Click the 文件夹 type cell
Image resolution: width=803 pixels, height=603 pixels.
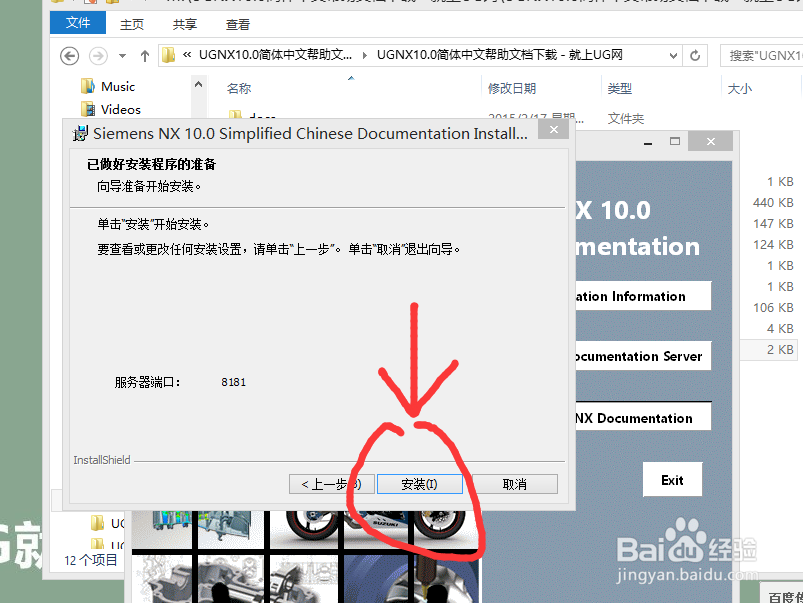point(625,119)
